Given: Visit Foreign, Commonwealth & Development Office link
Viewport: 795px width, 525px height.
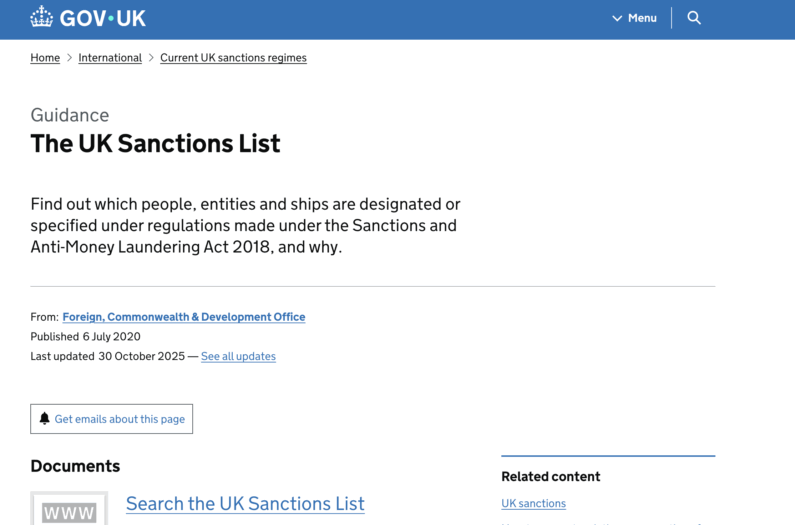Looking at the screenshot, I should (184, 317).
